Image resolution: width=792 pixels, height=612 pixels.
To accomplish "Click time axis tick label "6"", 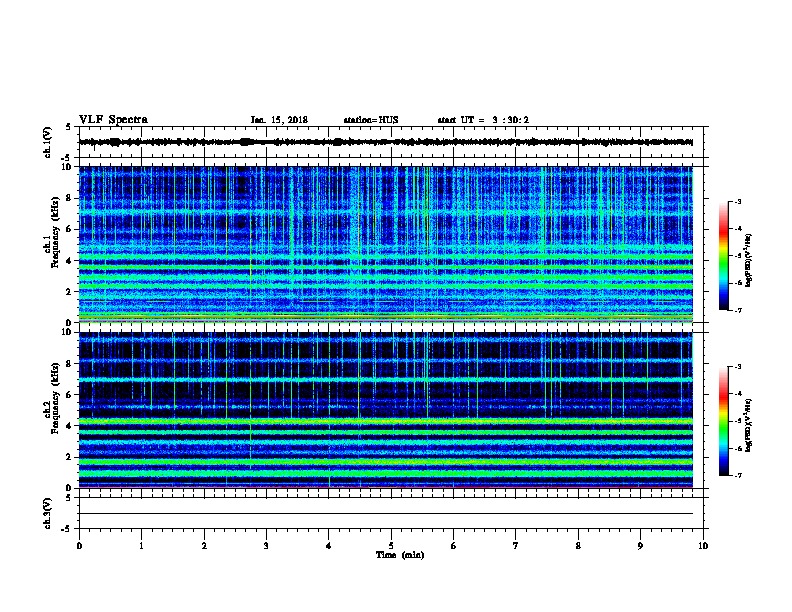I will [454, 546].
